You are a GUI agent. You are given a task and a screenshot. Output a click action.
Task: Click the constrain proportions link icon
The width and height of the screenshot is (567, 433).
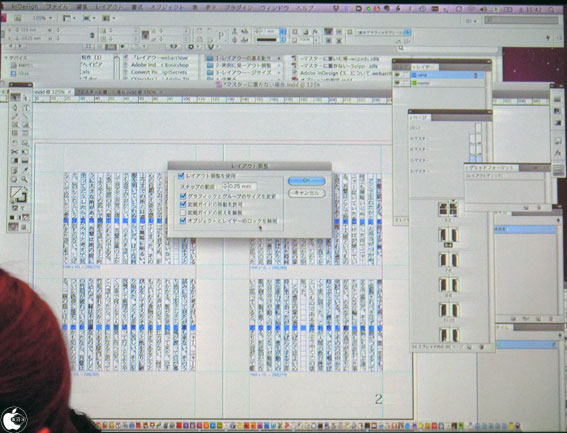pyautogui.click(x=92, y=35)
